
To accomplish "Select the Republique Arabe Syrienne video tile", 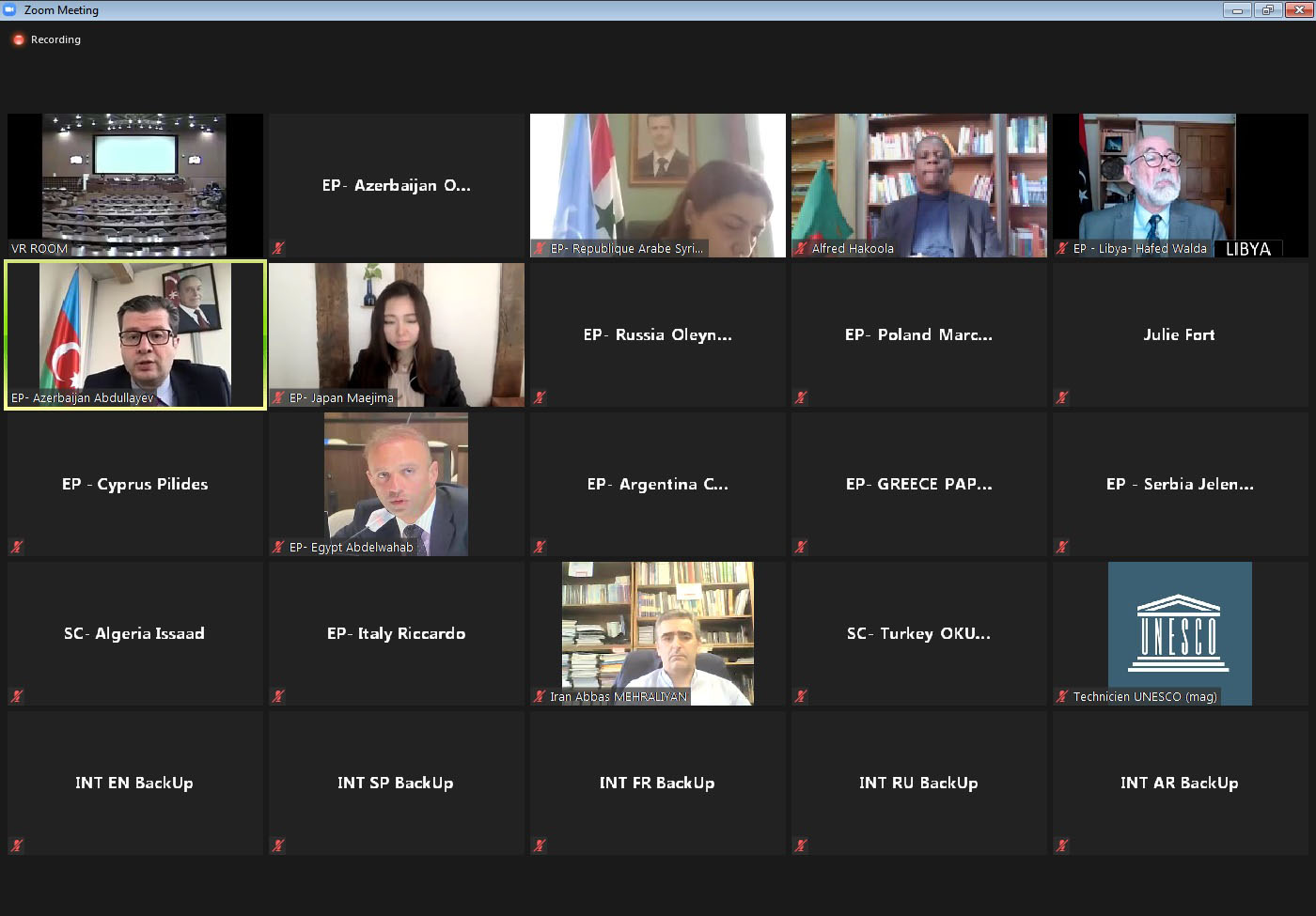I will click(658, 185).
